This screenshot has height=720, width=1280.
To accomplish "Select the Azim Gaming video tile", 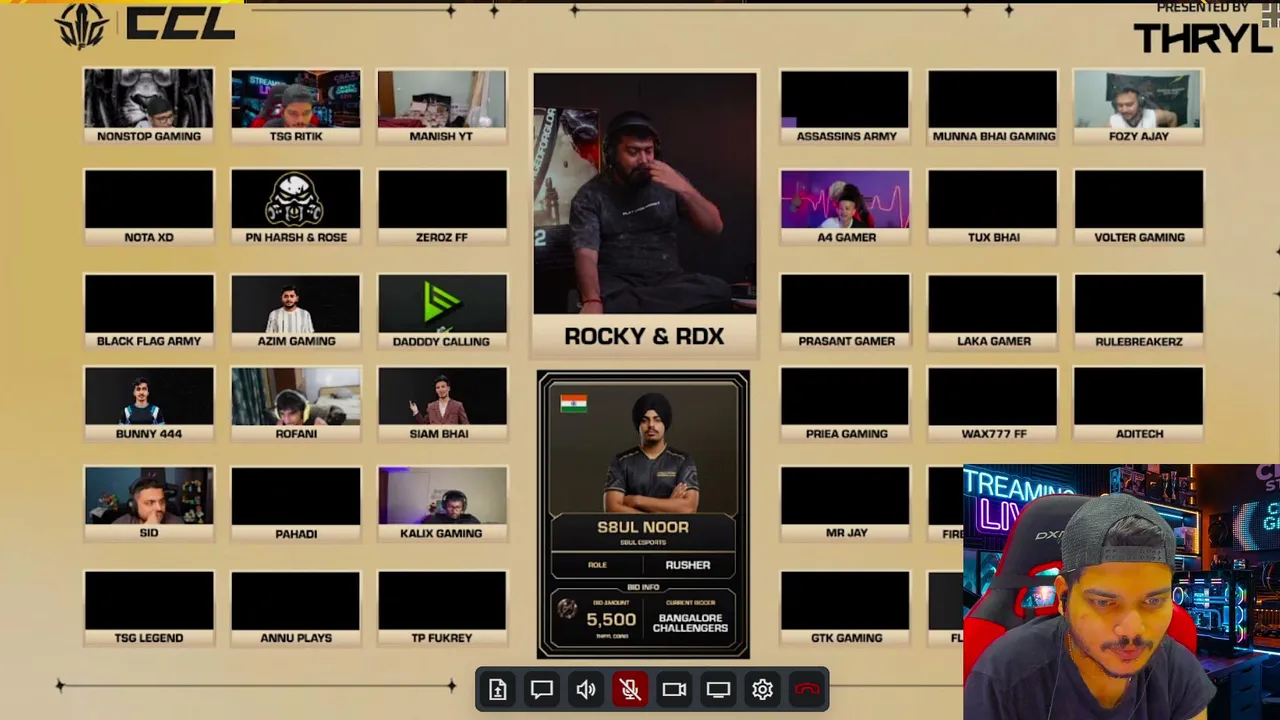I will click(x=296, y=312).
